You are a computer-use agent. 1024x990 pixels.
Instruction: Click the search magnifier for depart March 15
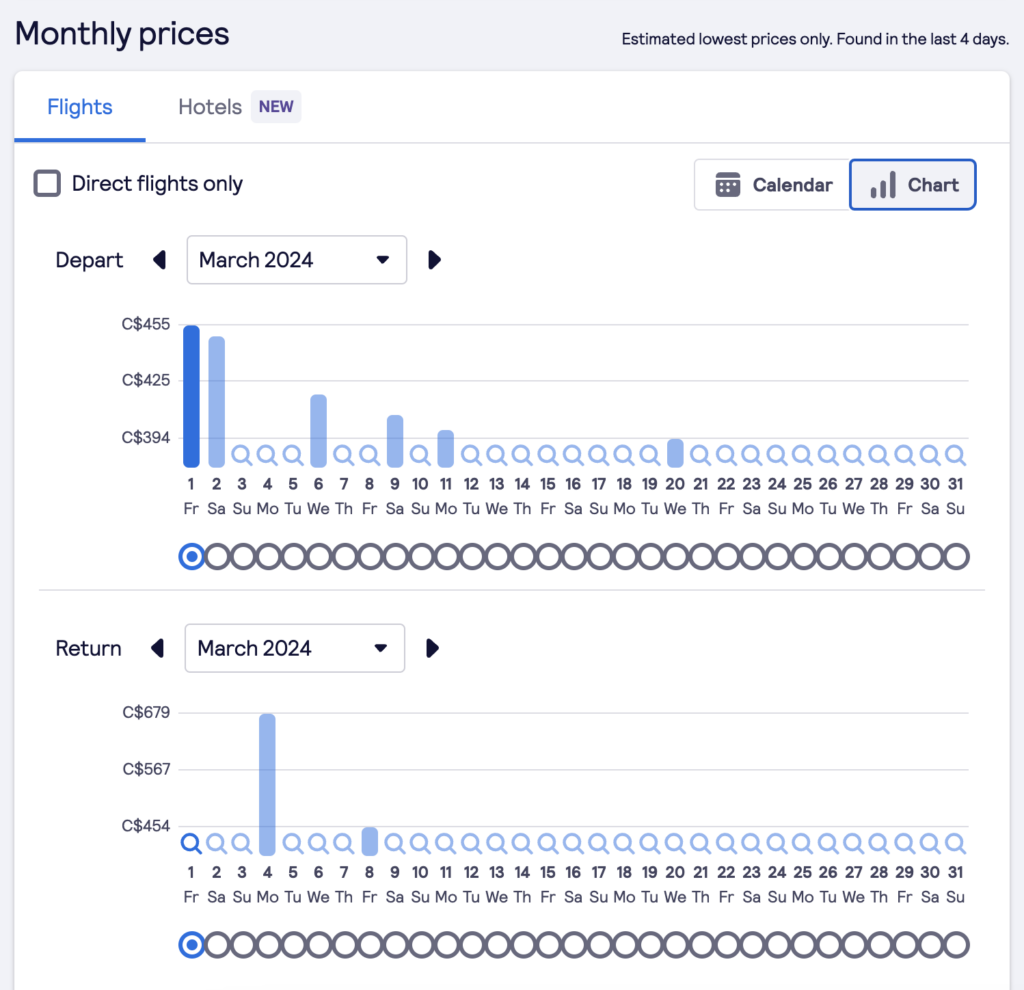pyautogui.click(x=548, y=455)
